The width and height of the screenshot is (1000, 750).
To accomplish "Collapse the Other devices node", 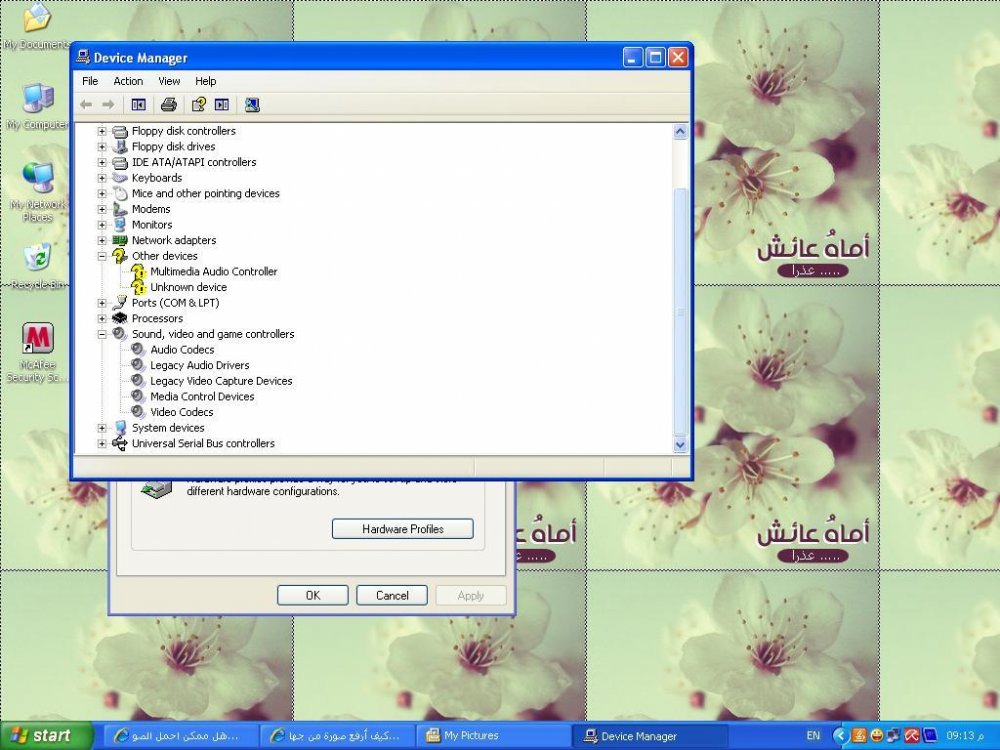I will click(x=102, y=256).
